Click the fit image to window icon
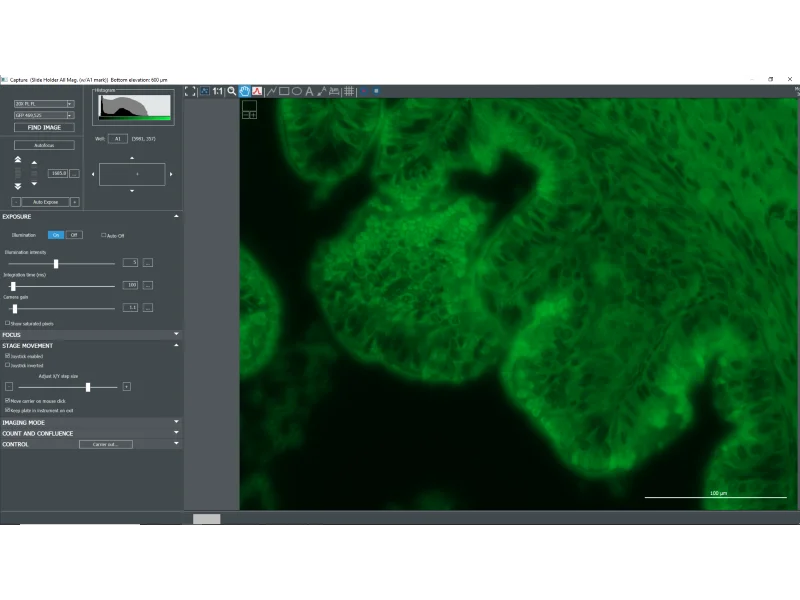The width and height of the screenshot is (800, 600). (205, 91)
